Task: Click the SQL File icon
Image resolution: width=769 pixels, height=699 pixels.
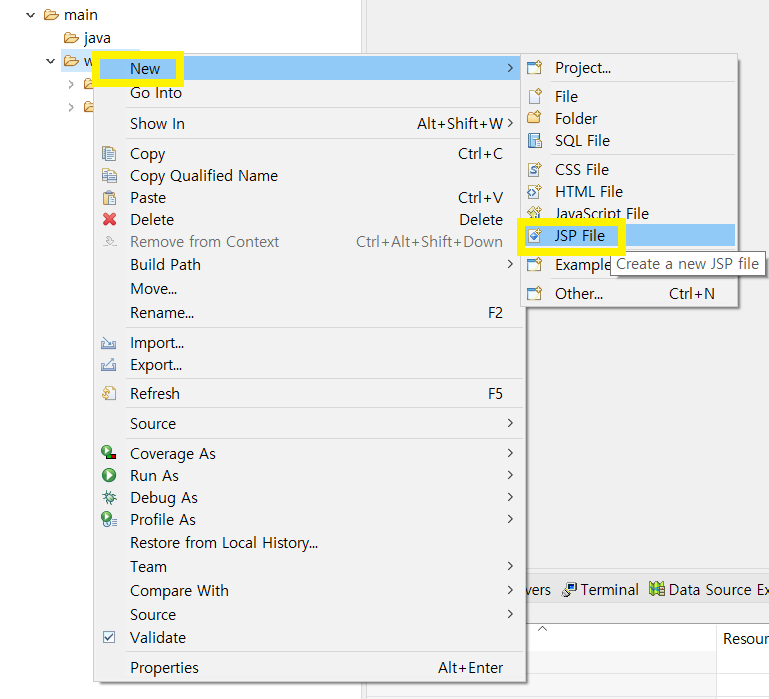Action: [x=535, y=140]
